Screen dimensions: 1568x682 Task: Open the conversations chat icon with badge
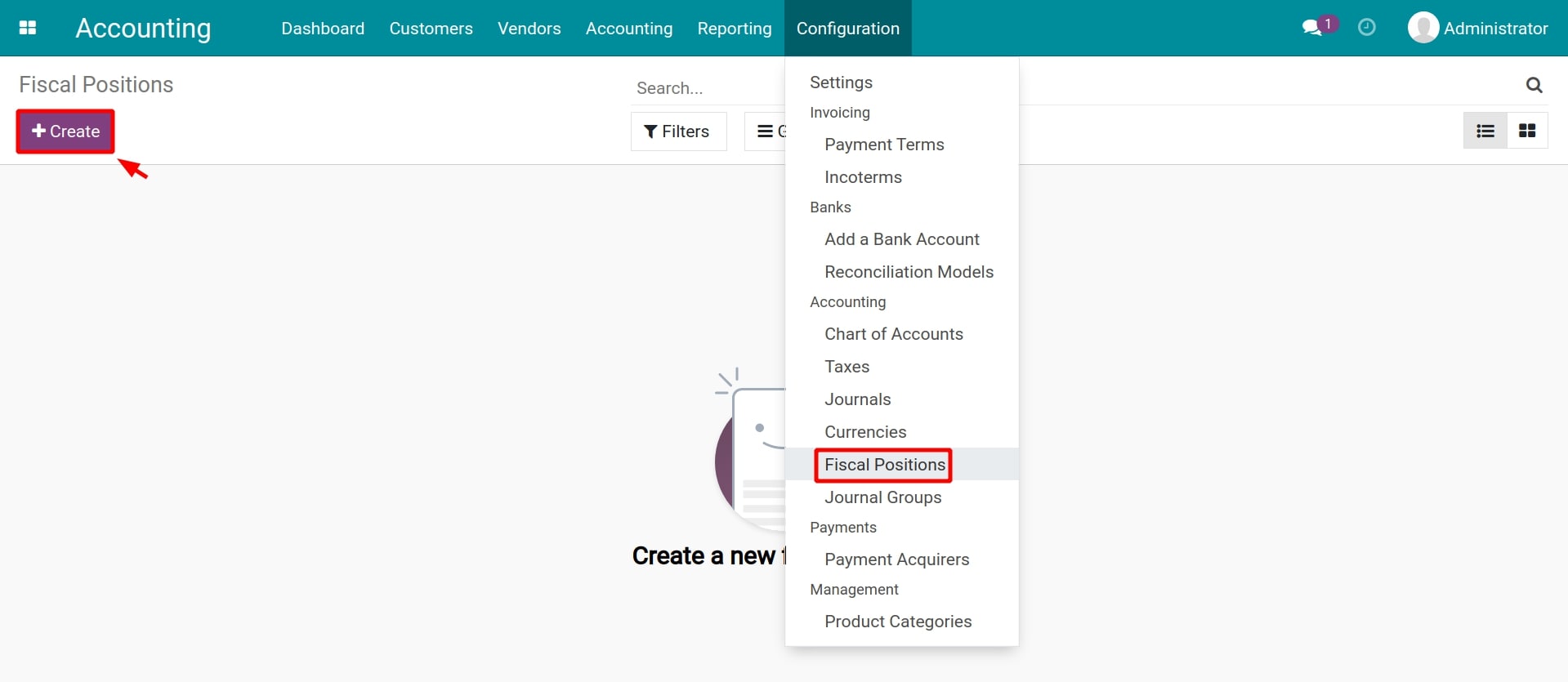click(1313, 28)
